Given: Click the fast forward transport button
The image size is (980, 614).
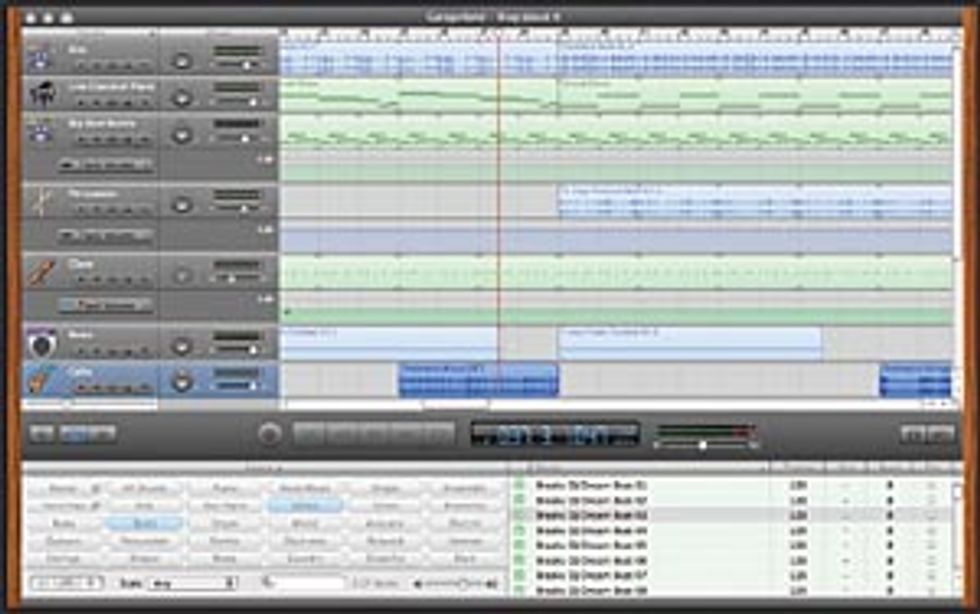Looking at the screenshot, I should [407, 434].
